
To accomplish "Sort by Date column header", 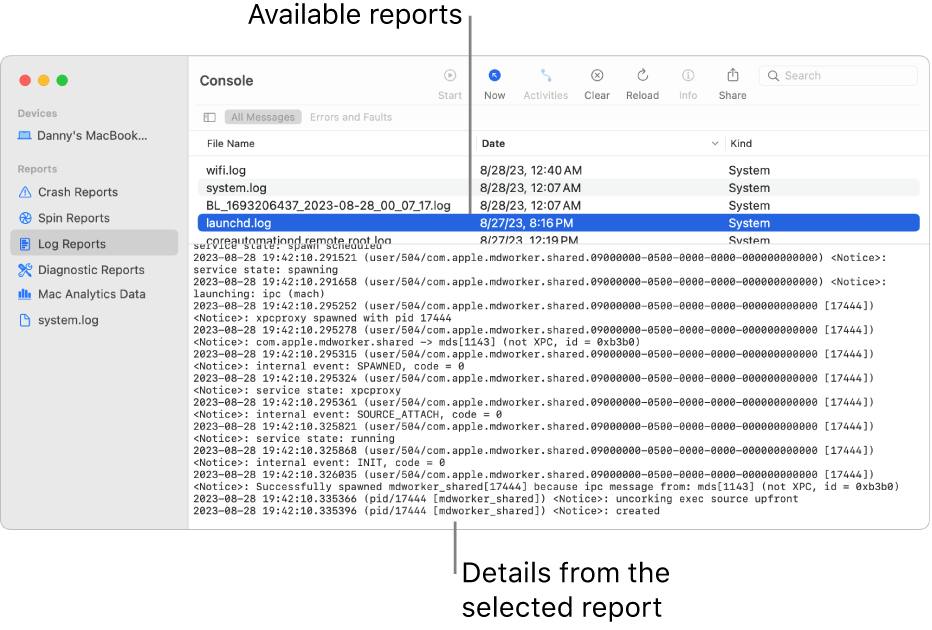I will click(x=493, y=143).
